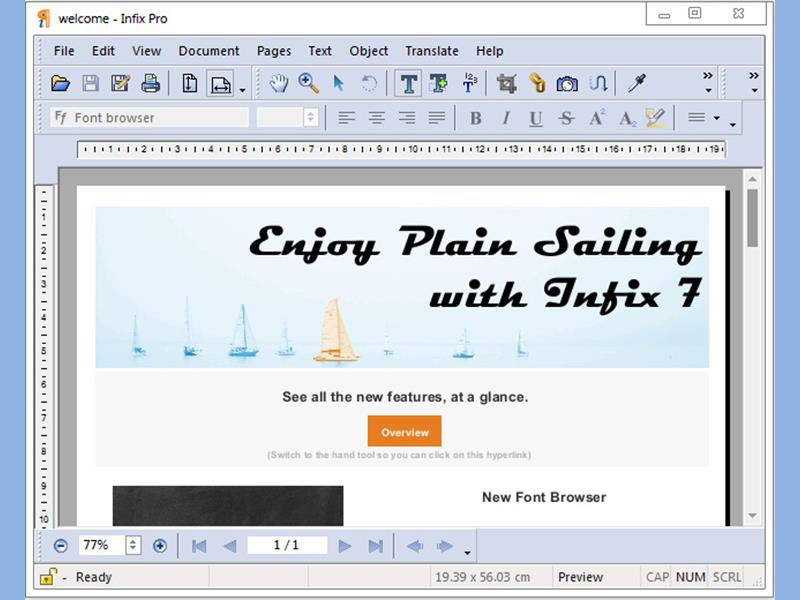Open the File menu

click(x=64, y=51)
